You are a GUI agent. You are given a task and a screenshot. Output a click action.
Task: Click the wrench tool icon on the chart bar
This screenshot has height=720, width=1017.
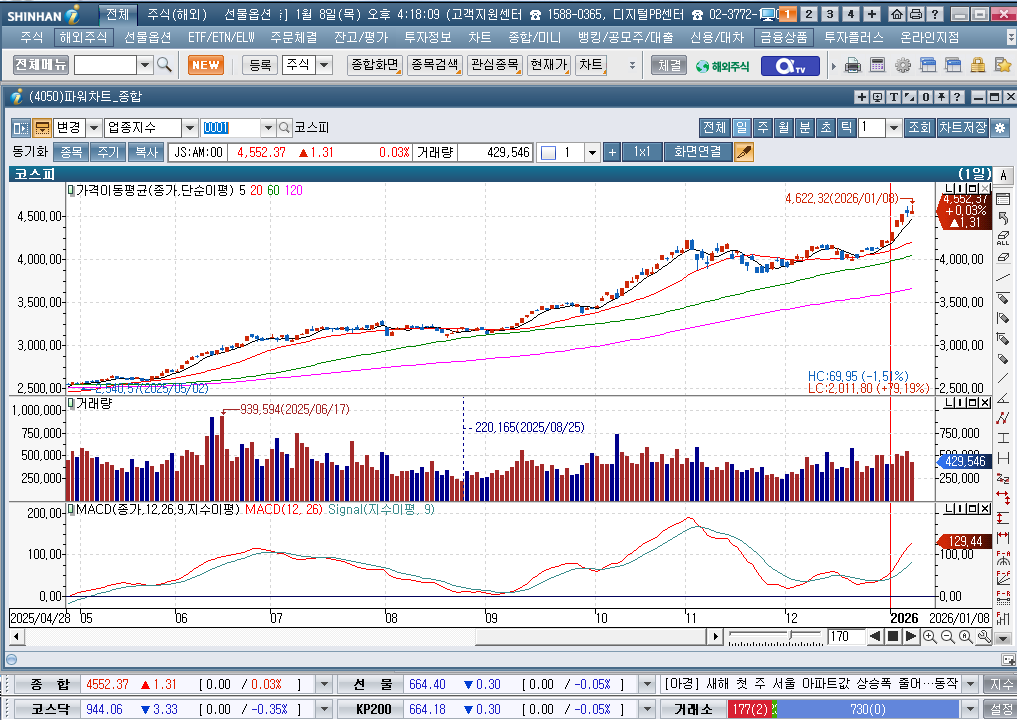pyautogui.click(x=984, y=636)
